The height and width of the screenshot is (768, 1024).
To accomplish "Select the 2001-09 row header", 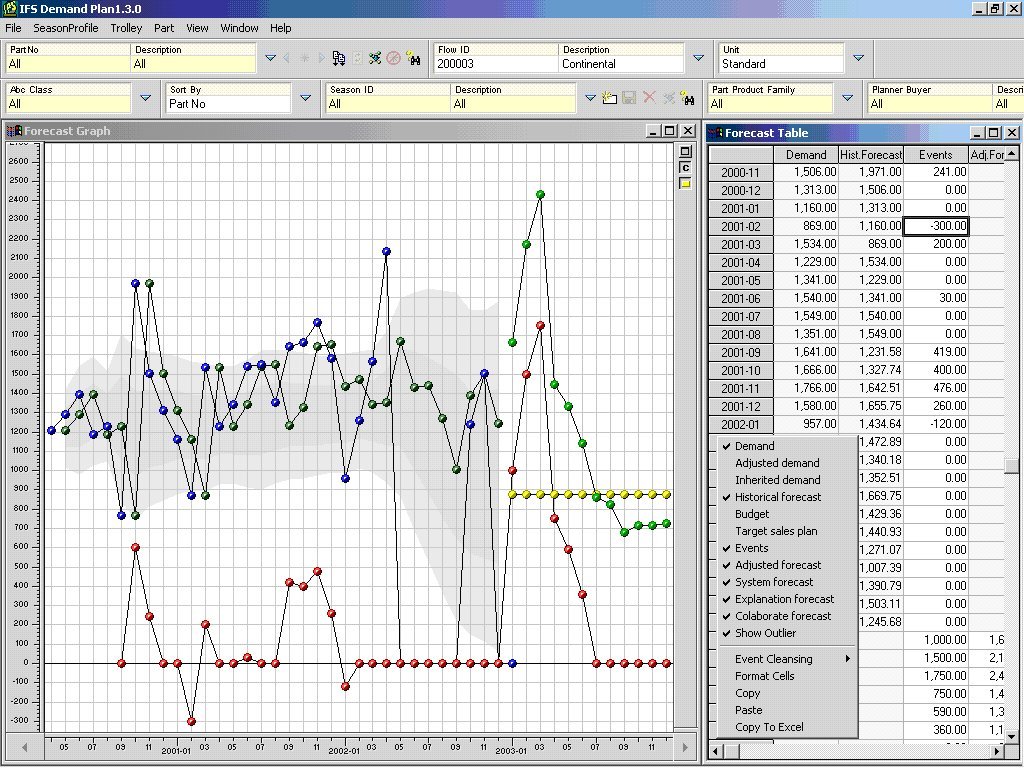I will click(741, 353).
